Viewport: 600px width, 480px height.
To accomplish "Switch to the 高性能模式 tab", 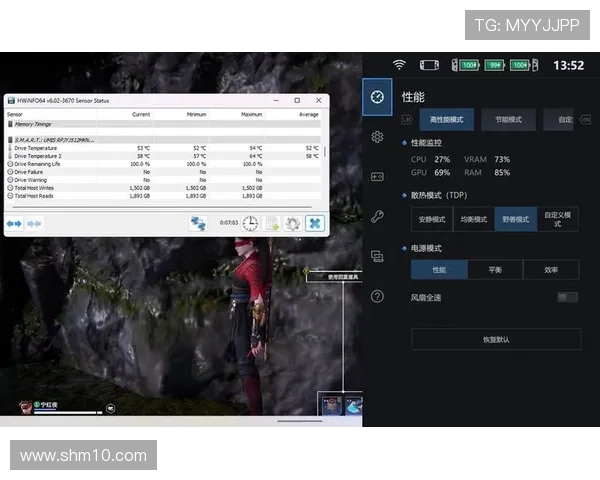I will [x=446, y=120].
